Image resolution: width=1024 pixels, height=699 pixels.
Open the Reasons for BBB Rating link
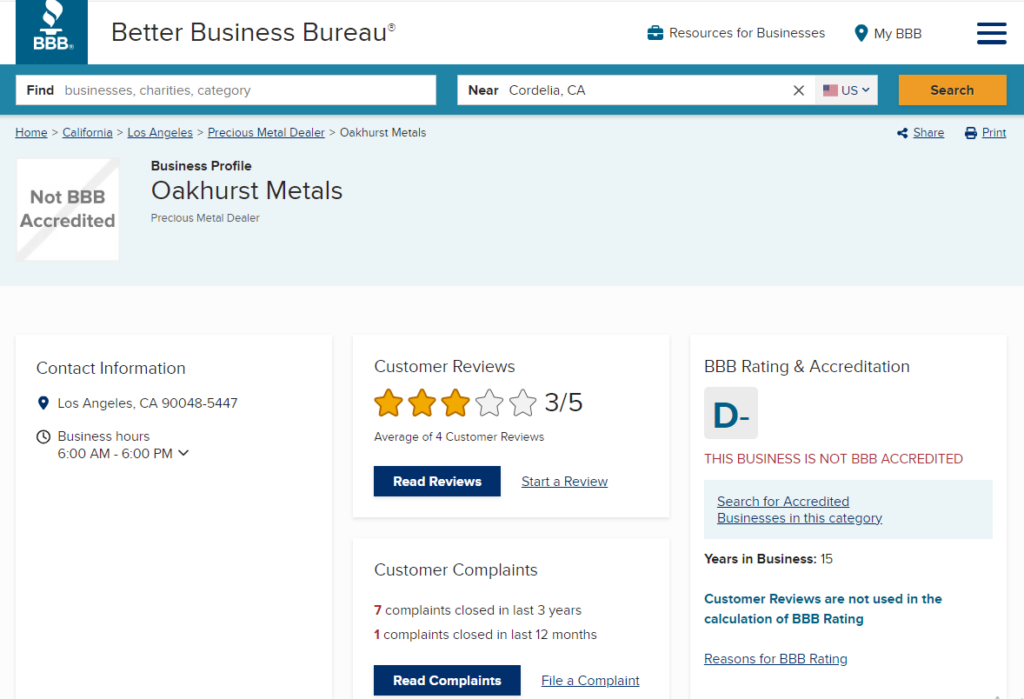click(775, 658)
